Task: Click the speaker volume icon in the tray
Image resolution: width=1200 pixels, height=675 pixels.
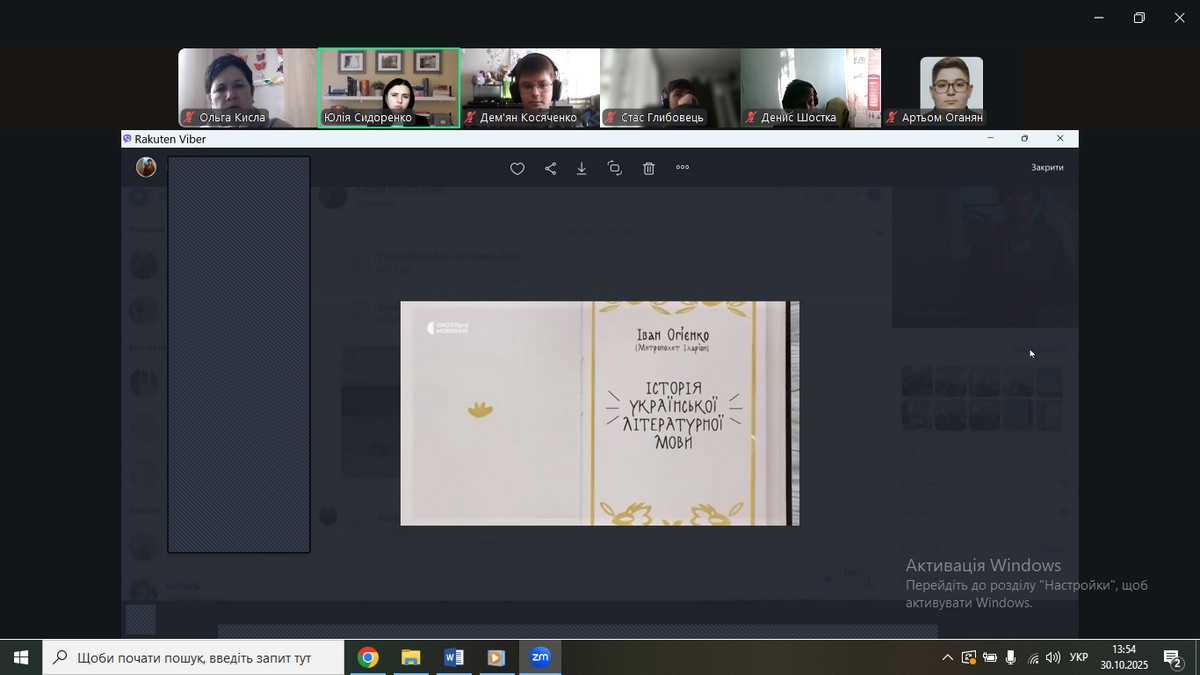Action: coord(1053,658)
